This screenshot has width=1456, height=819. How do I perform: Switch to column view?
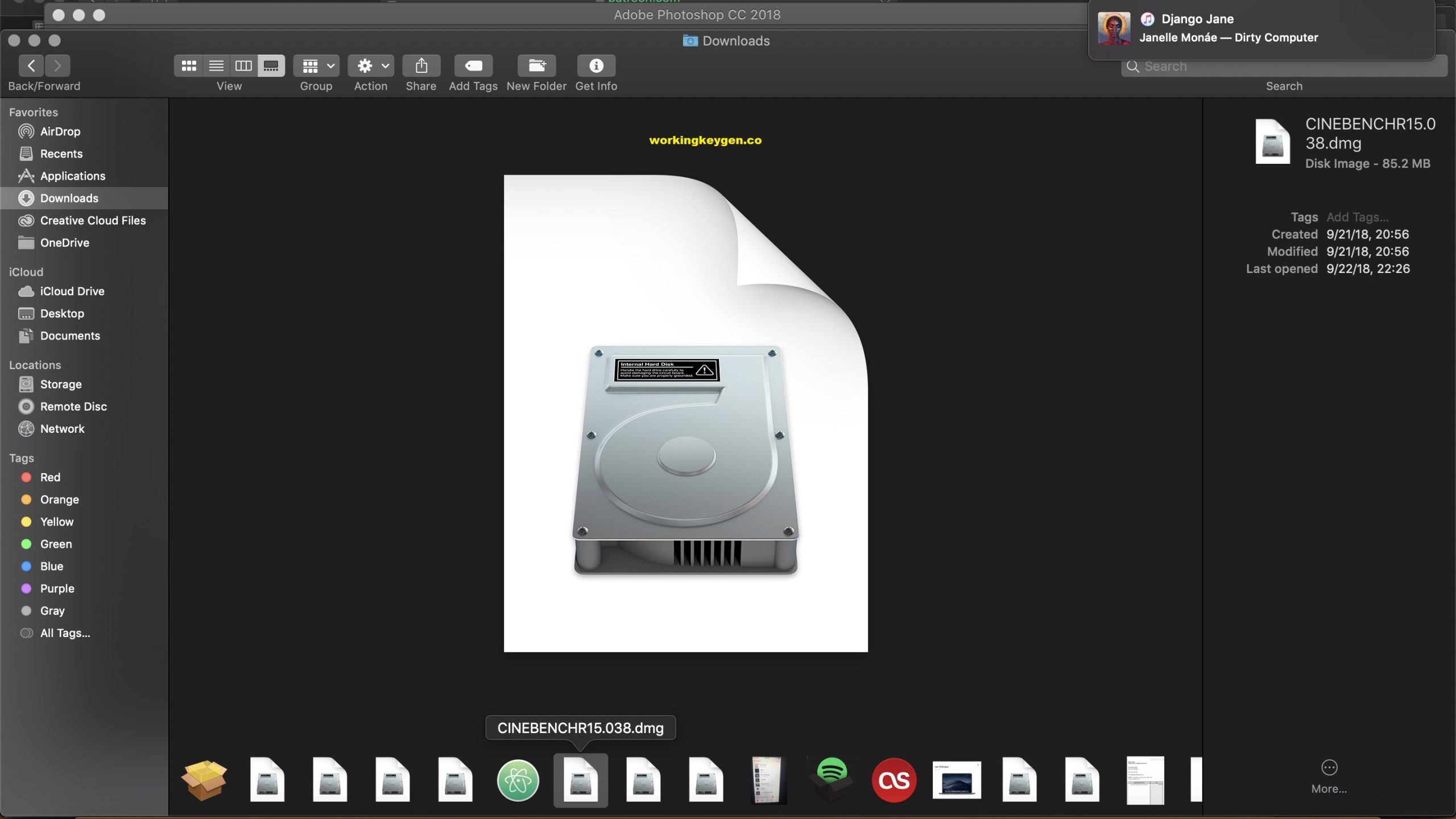(x=243, y=65)
